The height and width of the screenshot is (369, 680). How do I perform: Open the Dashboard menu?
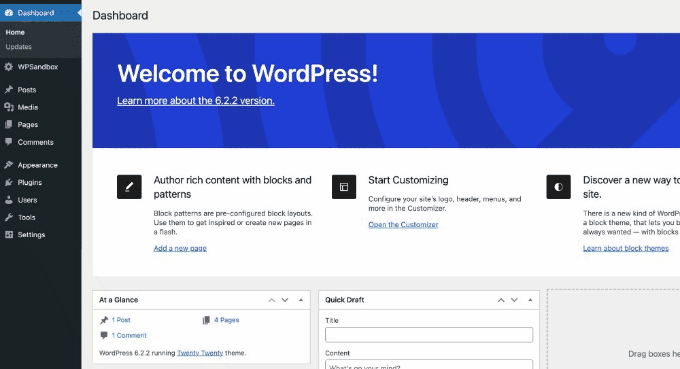[40, 13]
